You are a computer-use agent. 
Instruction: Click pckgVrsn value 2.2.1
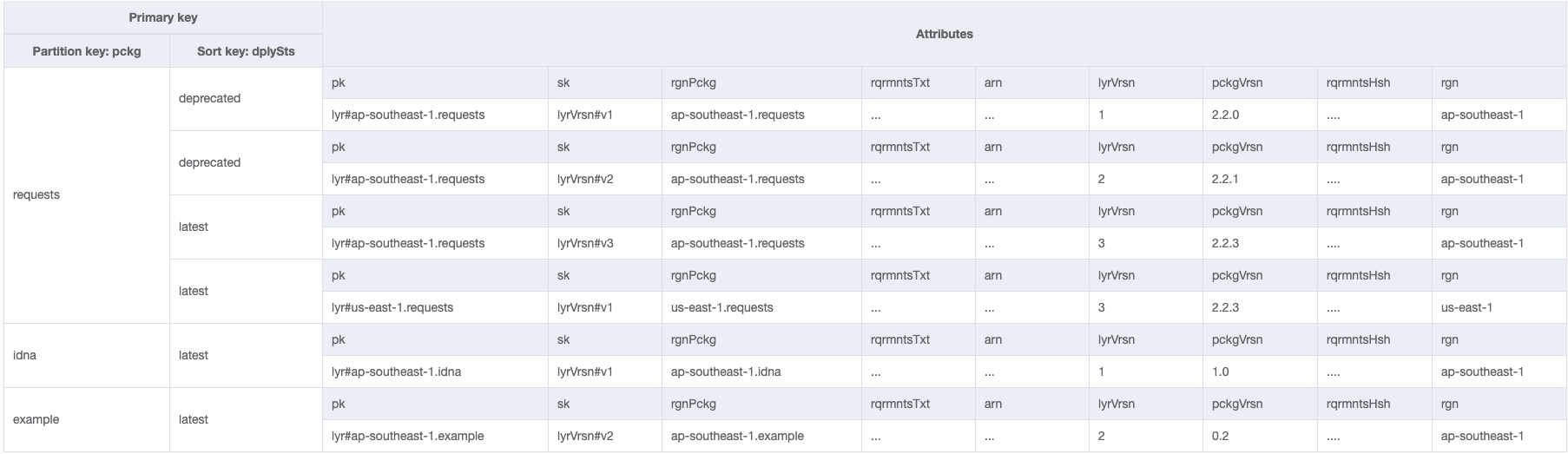coord(1227,179)
